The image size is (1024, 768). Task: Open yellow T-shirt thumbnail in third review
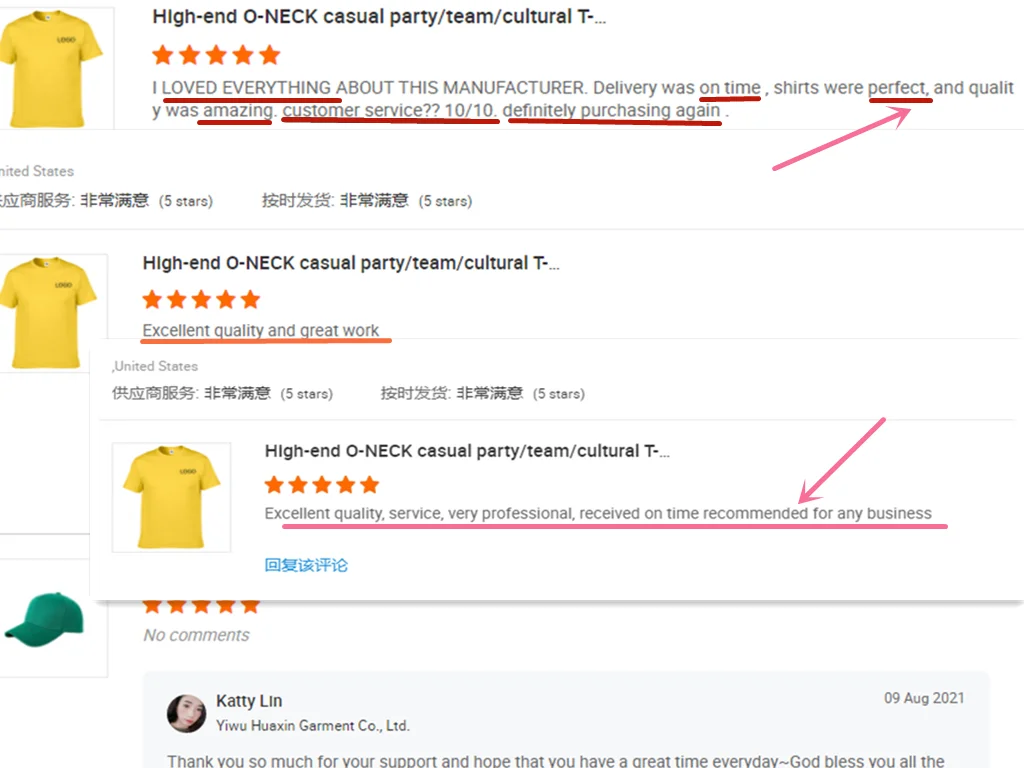[x=171, y=497]
